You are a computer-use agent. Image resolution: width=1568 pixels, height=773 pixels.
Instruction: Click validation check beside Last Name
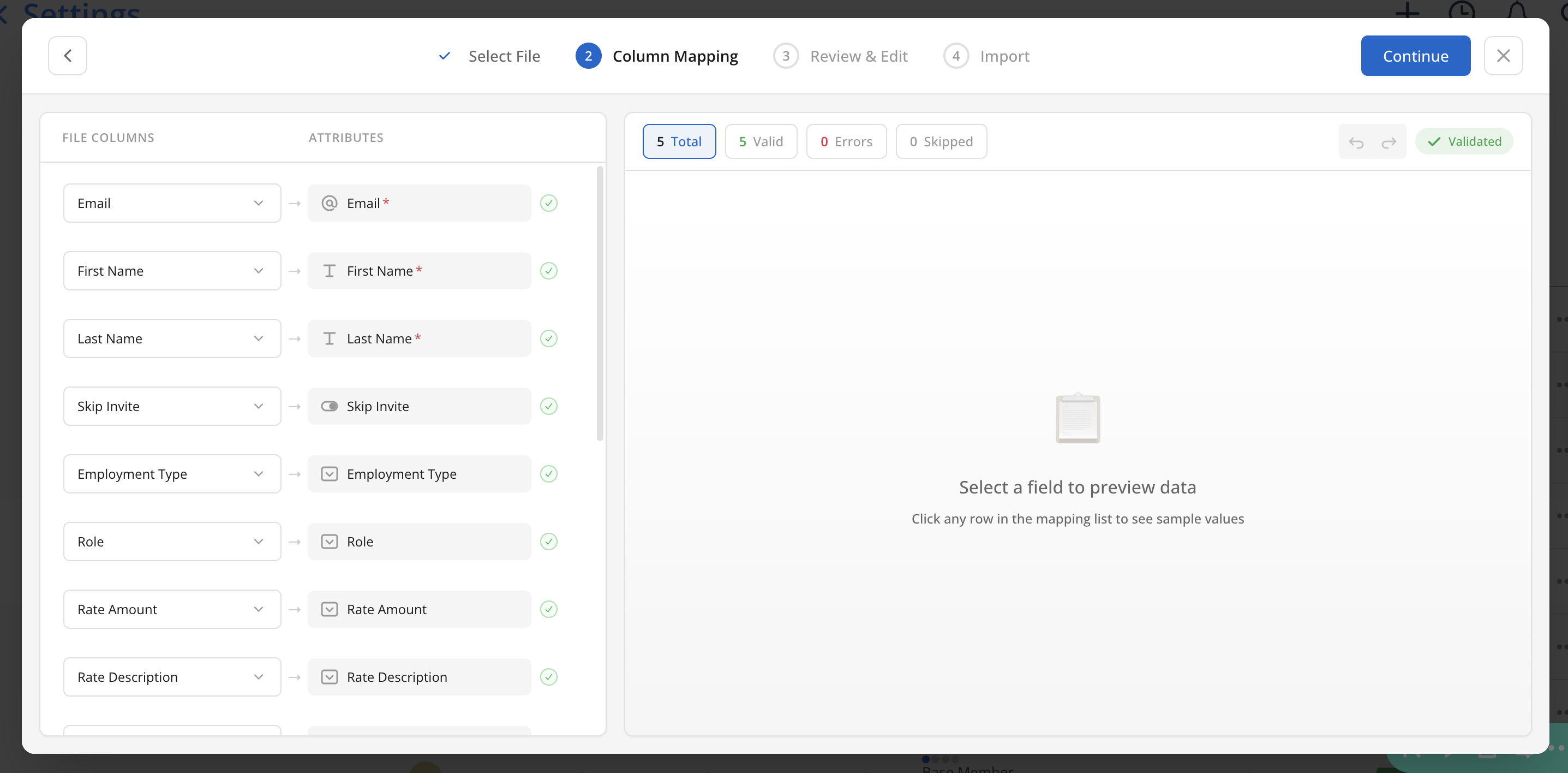(548, 338)
